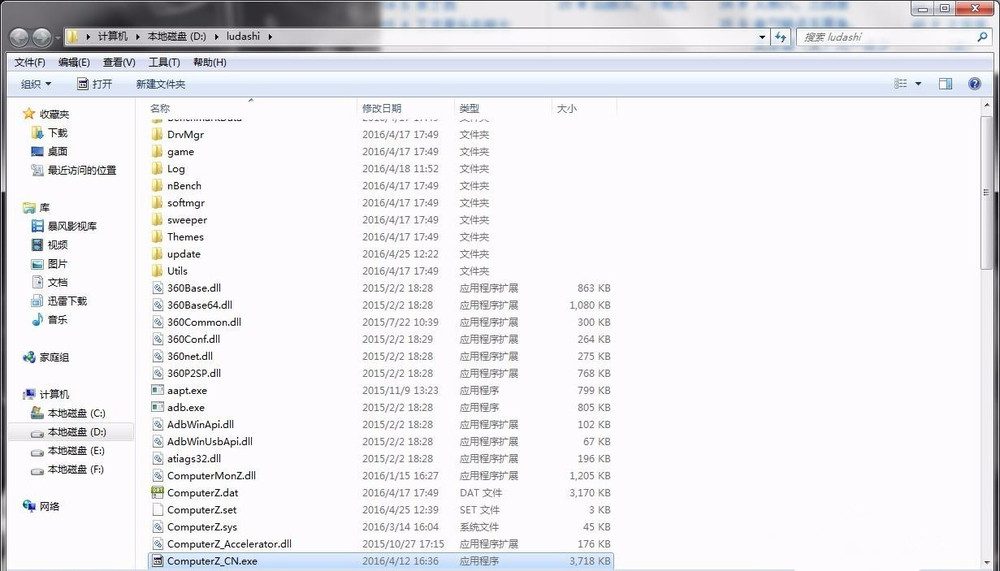Select the 家庭组 homegroup icon

(29, 357)
